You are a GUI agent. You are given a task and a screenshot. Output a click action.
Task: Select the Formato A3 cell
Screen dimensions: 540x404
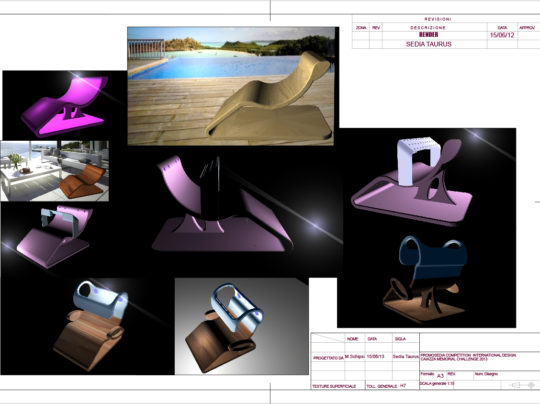[x=432, y=375]
